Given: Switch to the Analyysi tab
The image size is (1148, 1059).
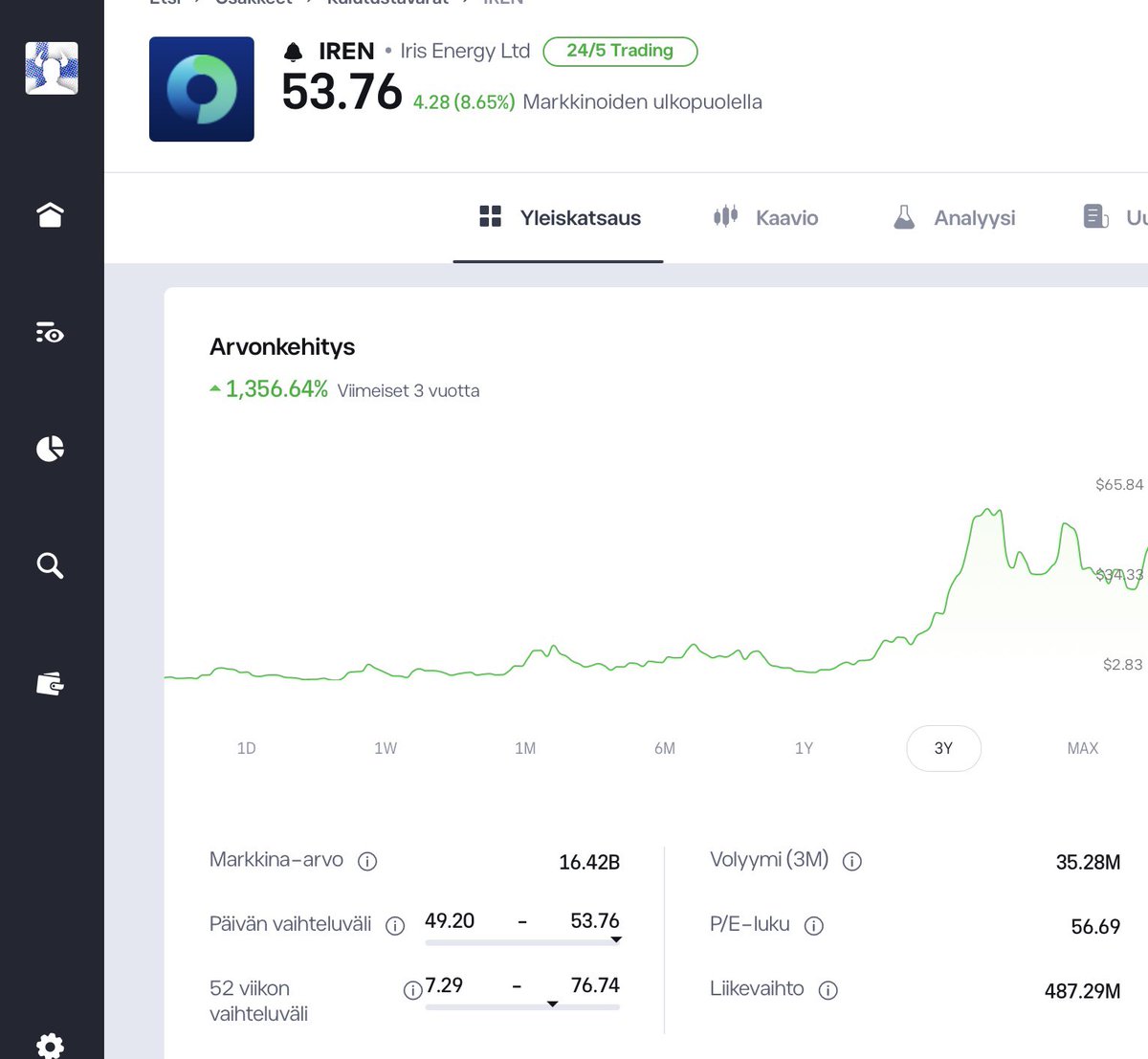Looking at the screenshot, I should (954, 218).
